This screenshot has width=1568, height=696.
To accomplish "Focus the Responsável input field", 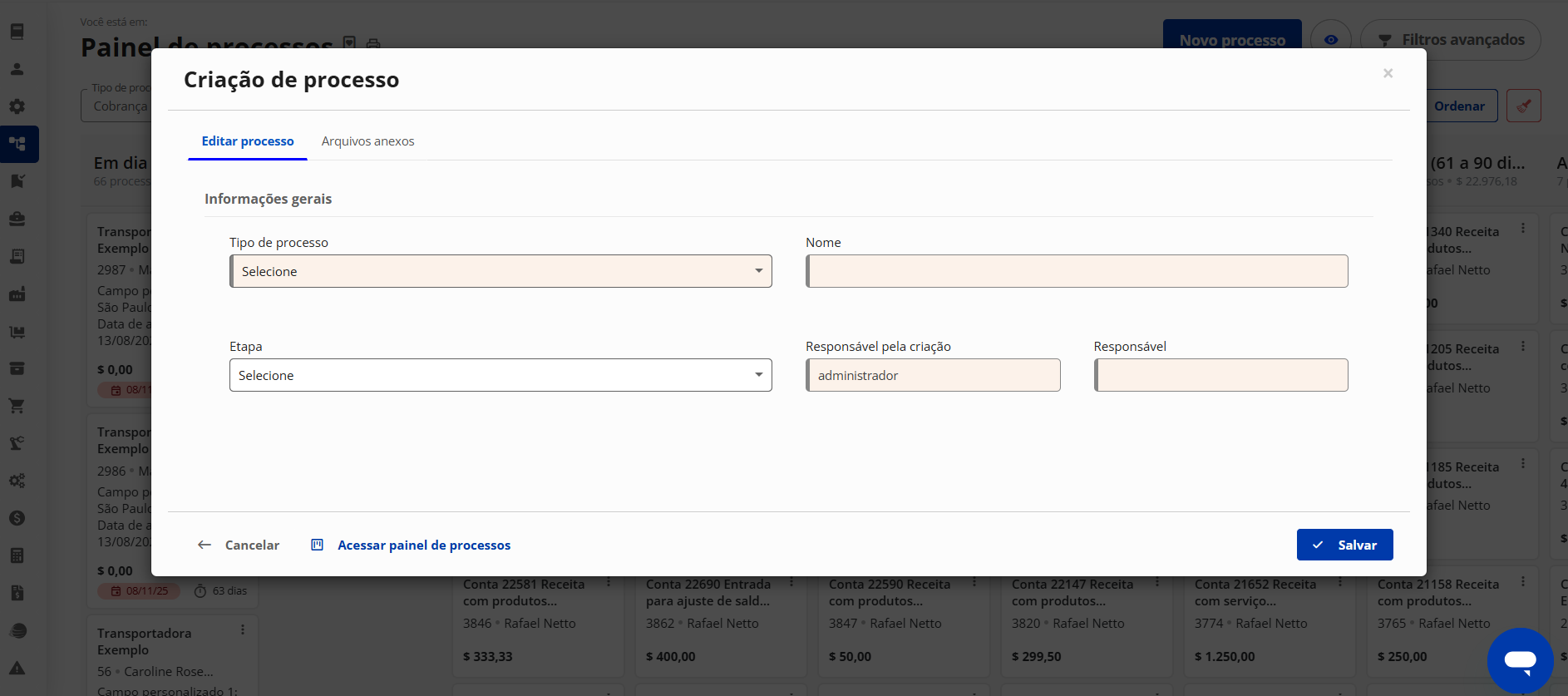I will pos(1220,375).
